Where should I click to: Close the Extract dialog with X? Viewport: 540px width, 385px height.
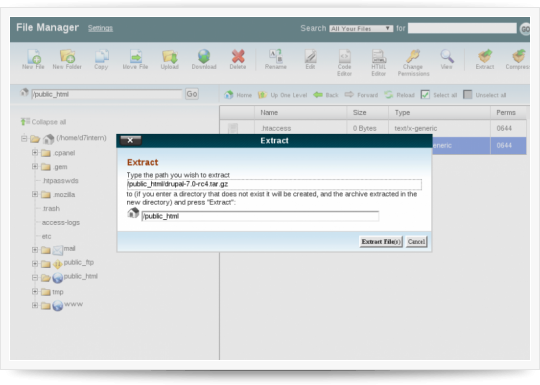pos(130,141)
